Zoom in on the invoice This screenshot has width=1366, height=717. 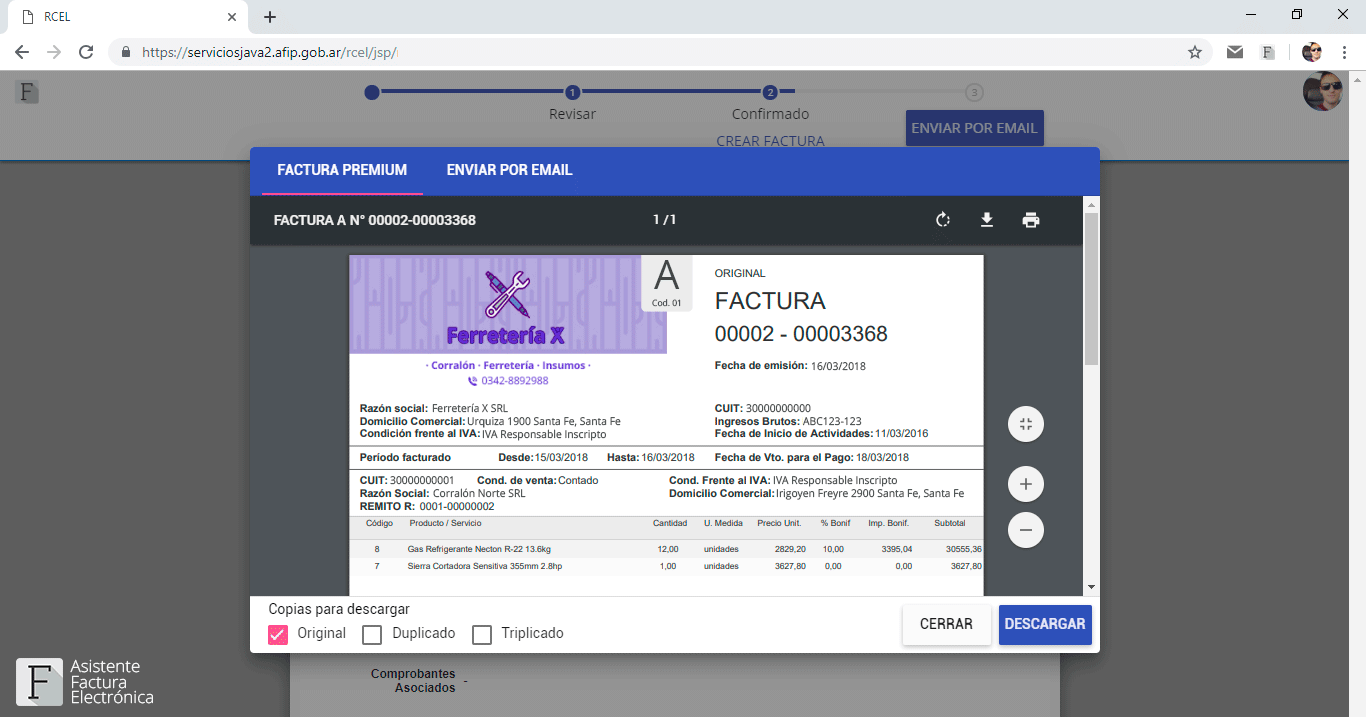pyautogui.click(x=1025, y=483)
